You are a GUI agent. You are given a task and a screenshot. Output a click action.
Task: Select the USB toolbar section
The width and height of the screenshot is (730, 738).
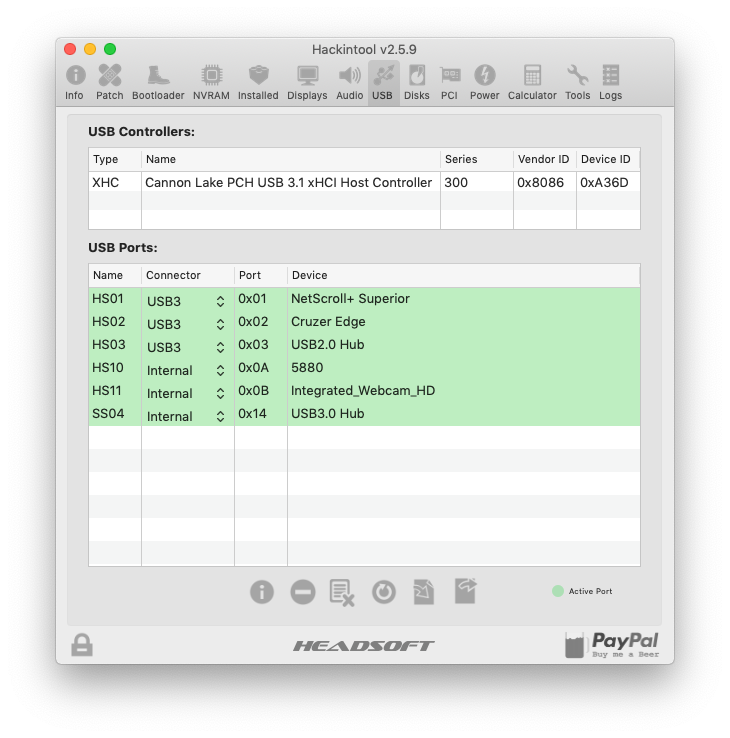(383, 83)
